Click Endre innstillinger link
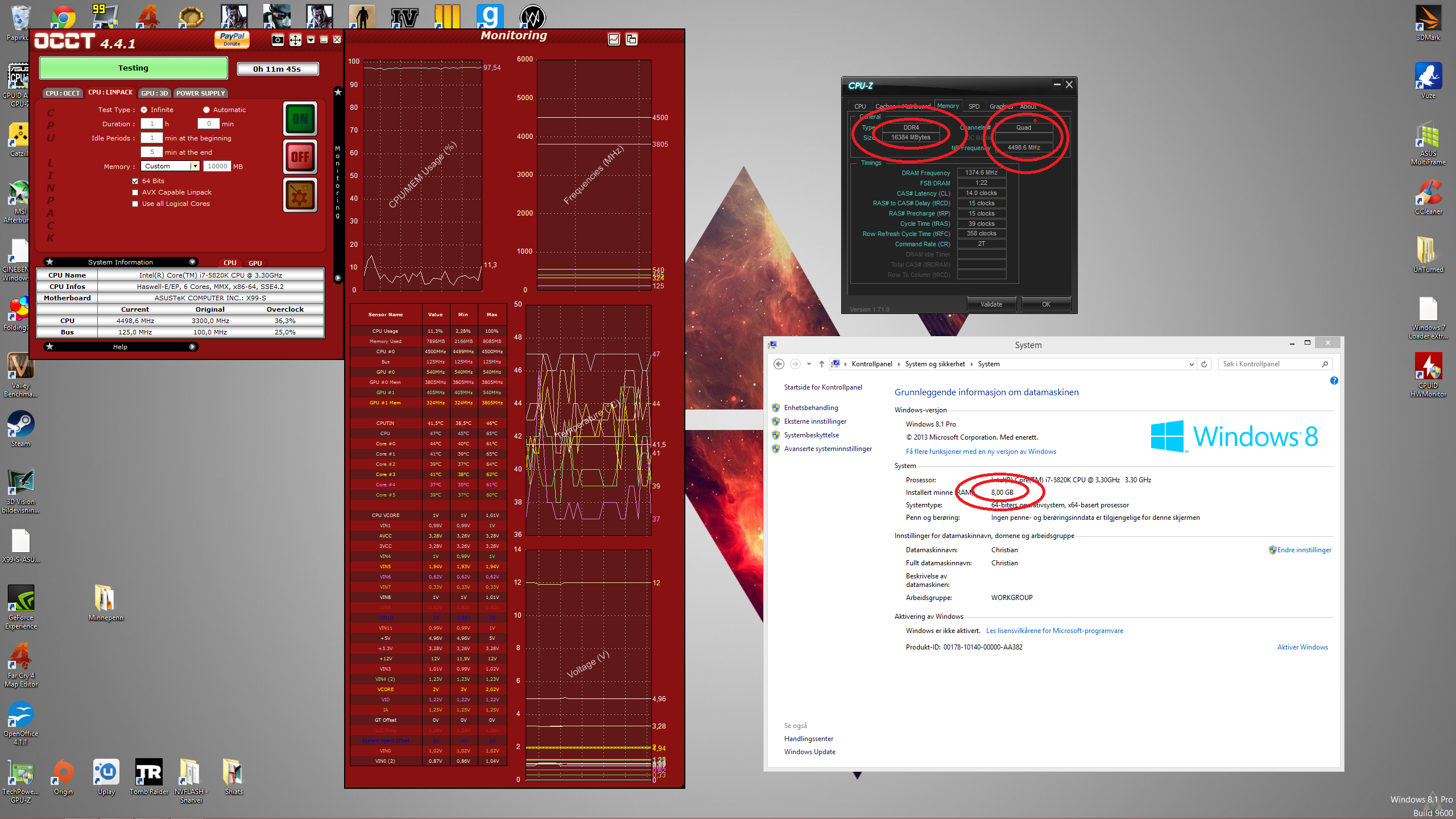Screen dimensions: 1456x819 click(x=1304, y=550)
